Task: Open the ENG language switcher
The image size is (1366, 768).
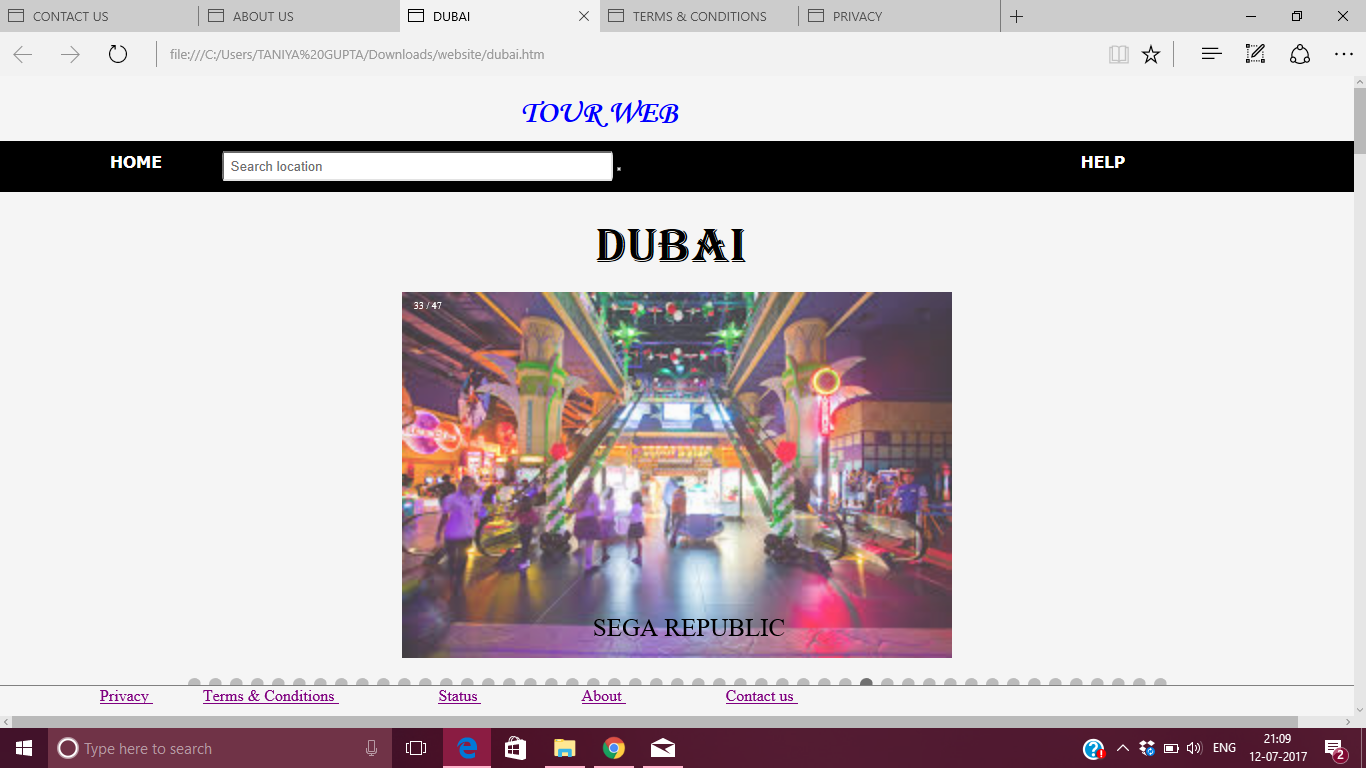Action: 1223,747
